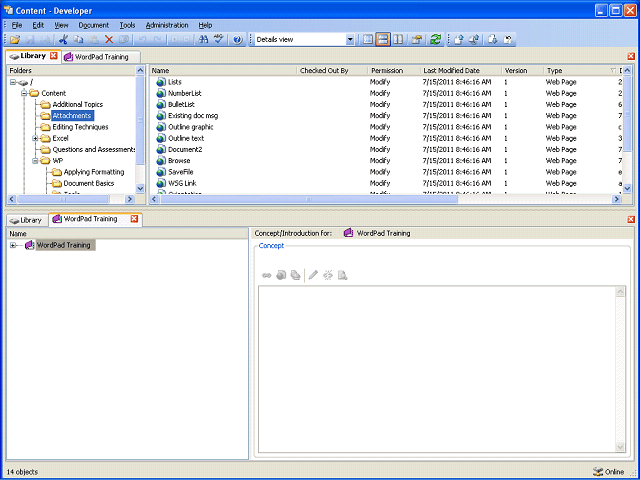
Task: Open Find with the binoculars icon
Action: 203,40
